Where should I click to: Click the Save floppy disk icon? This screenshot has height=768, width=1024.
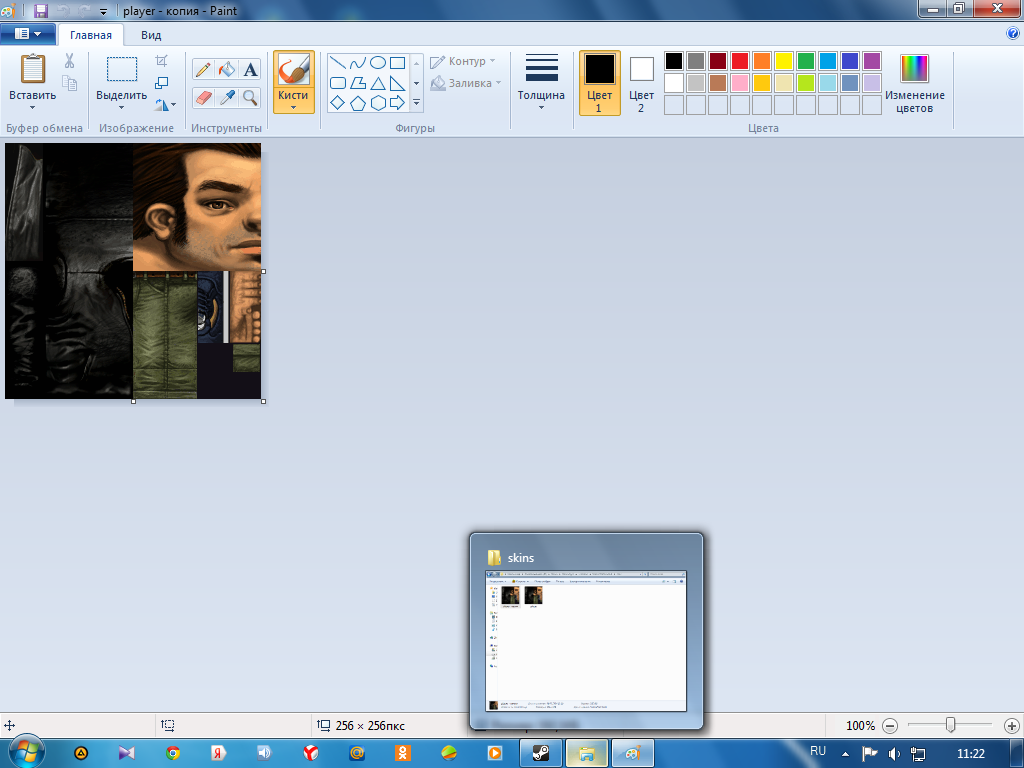point(41,10)
